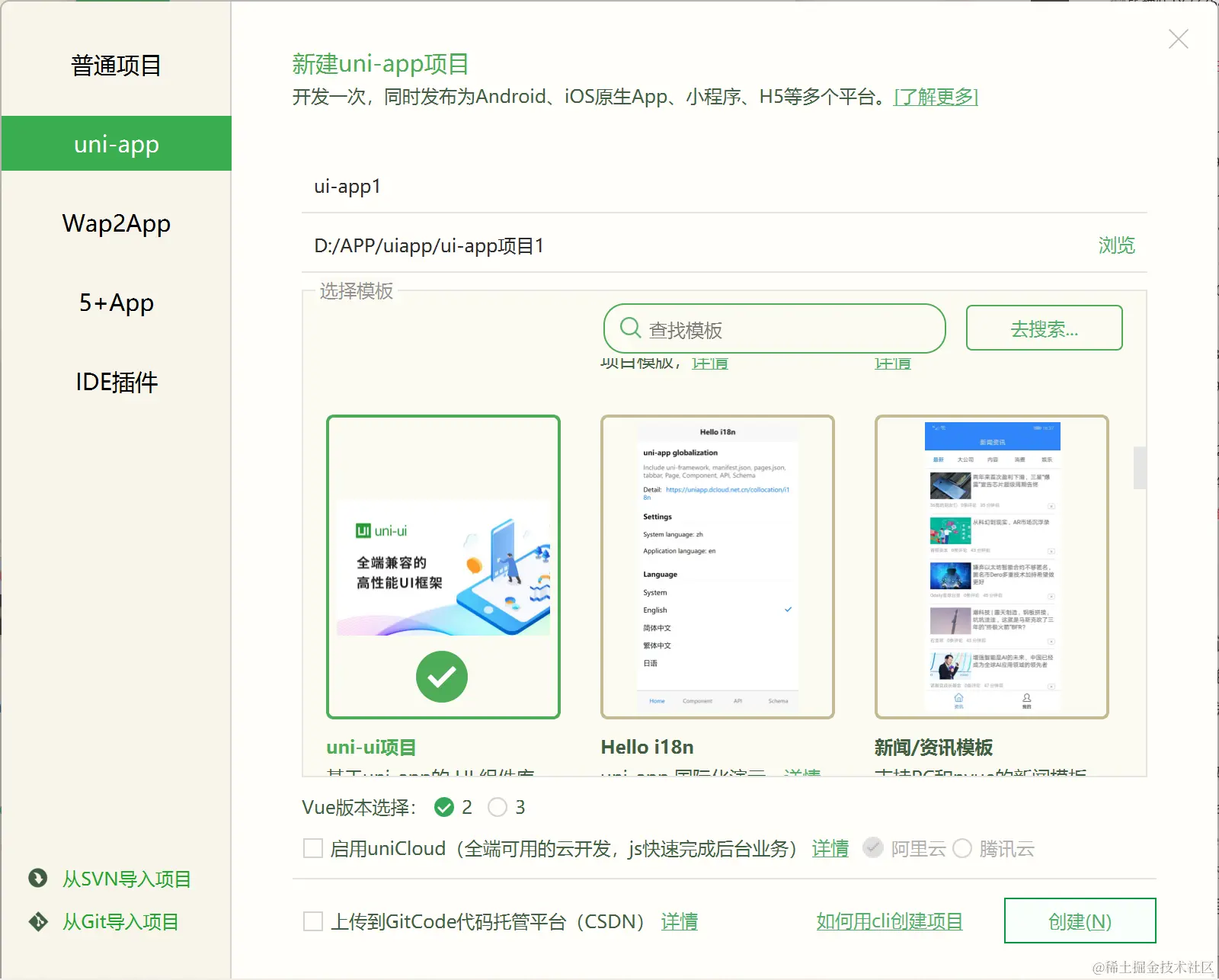Switch to 普通项目 tab
Image resolution: width=1219 pixels, height=980 pixels.
[x=117, y=66]
